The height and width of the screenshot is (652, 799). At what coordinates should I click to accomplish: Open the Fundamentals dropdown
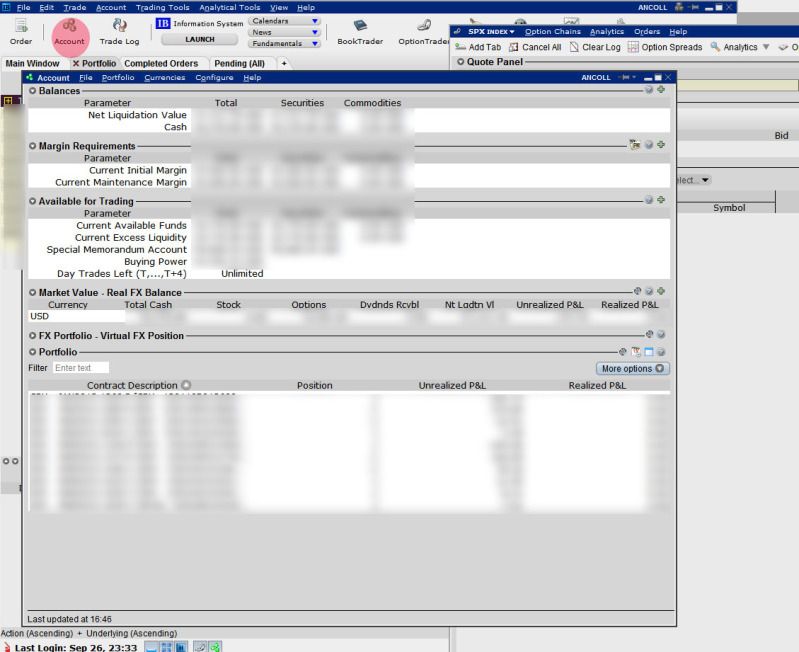(284, 43)
